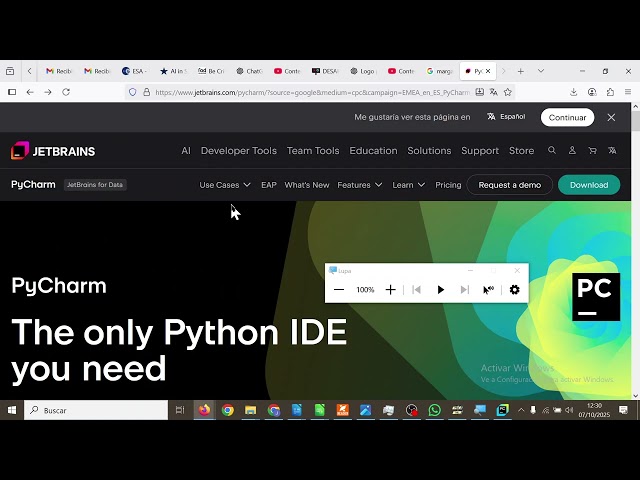Open the Education menu
Image resolution: width=640 pixels, height=480 pixels.
click(373, 151)
